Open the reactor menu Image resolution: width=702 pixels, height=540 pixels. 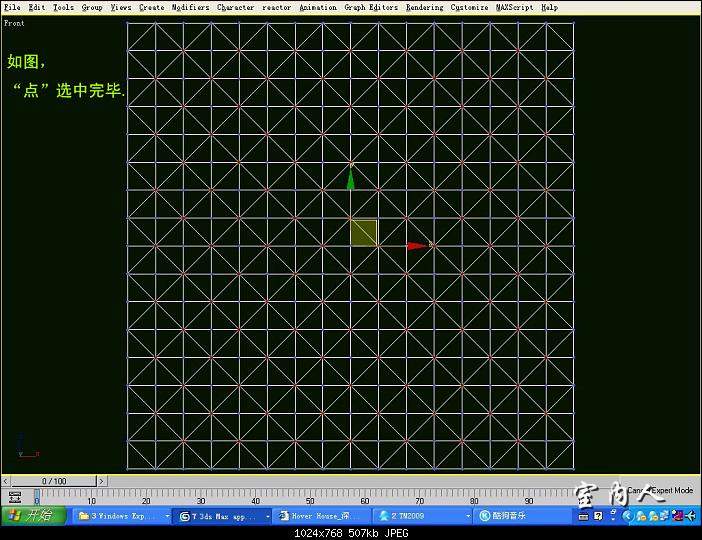[276, 7]
